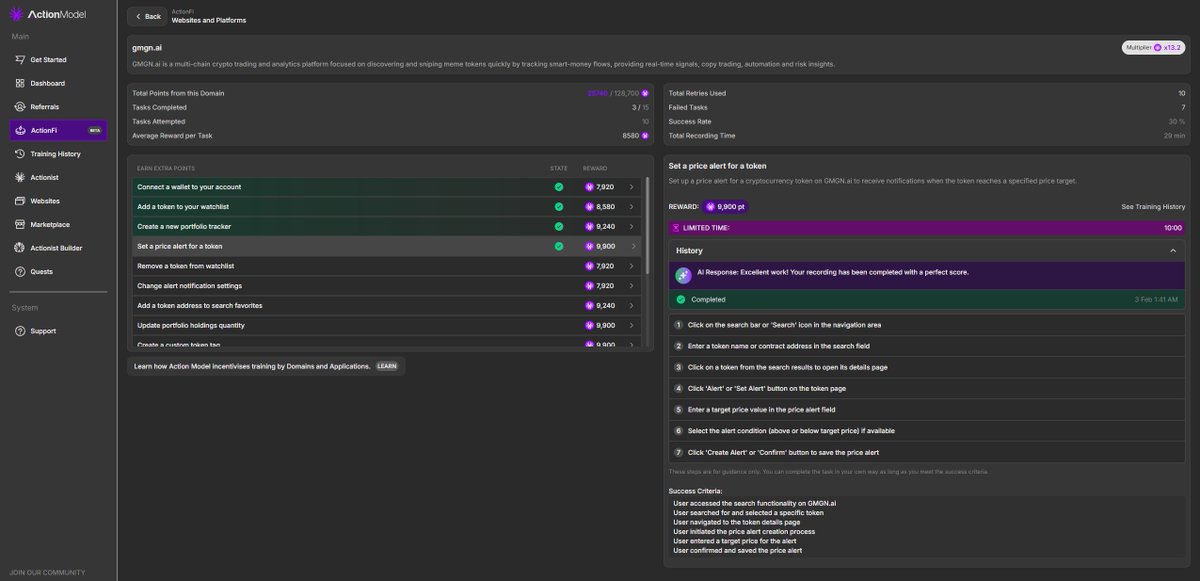Click the LIMITED TIME 10:00 timer bar

(927, 228)
